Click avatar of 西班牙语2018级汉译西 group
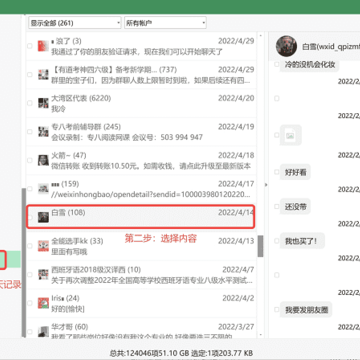Image resolution: width=360 pixels, height=360 pixels. [43, 275]
